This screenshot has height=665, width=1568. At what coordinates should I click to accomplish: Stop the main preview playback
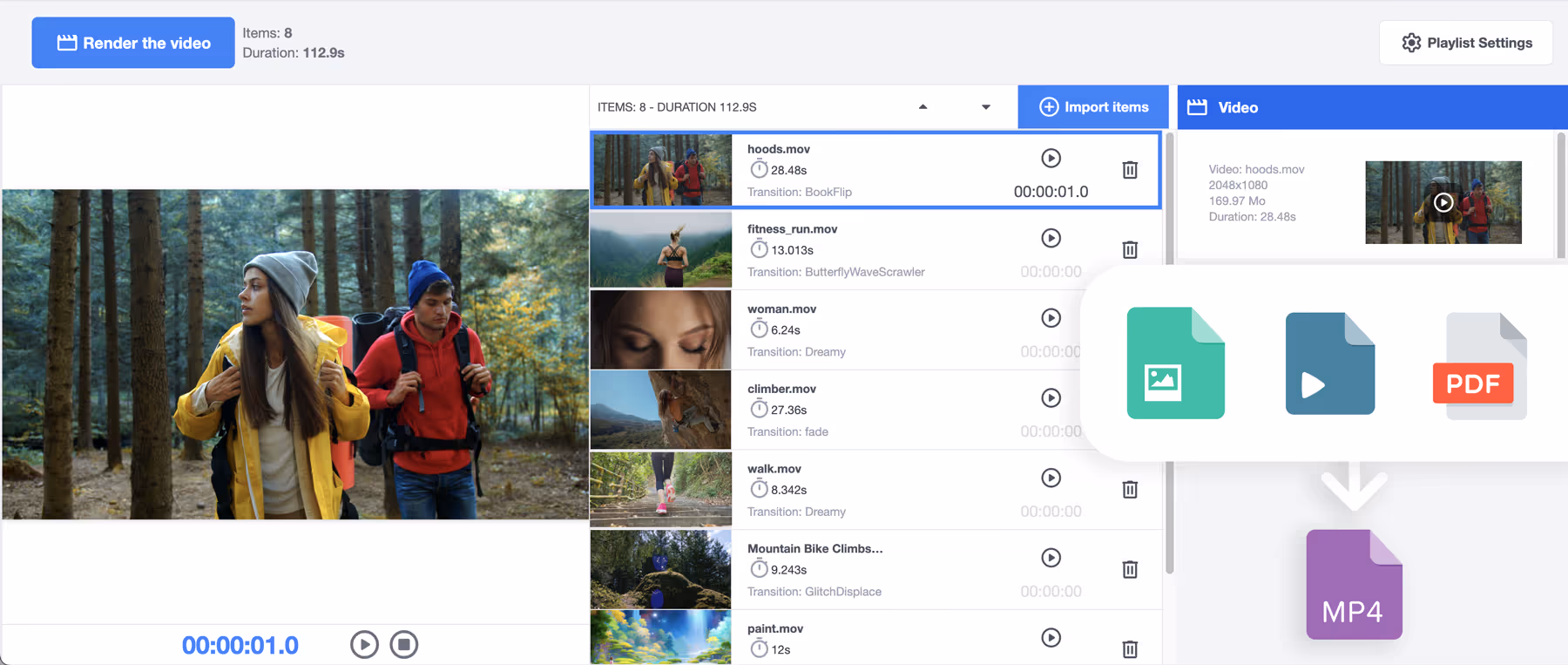[403, 645]
